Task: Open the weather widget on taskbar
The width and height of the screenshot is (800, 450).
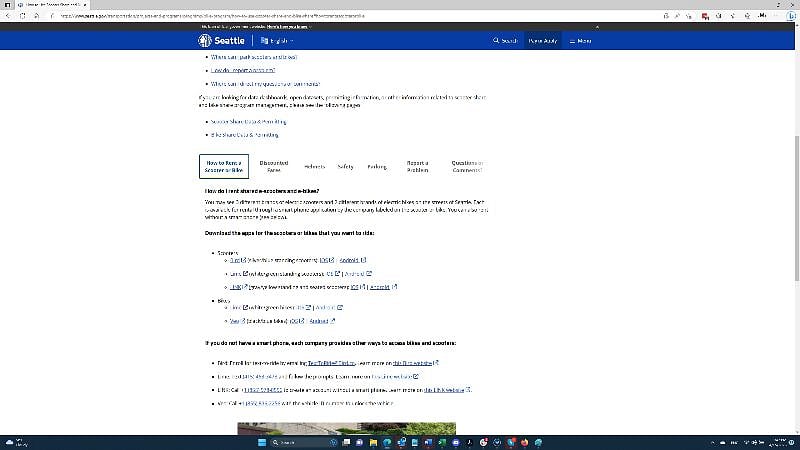Action: 16,442
